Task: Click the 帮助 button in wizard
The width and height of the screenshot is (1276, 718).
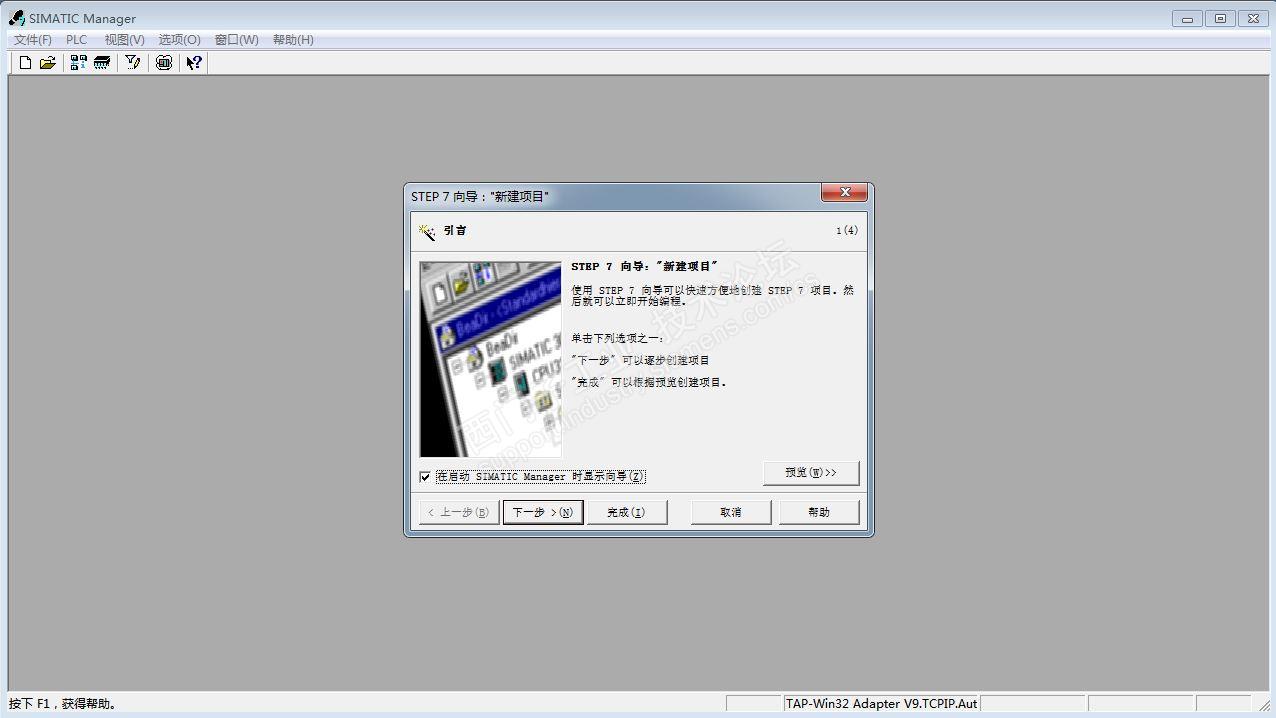Action: point(819,512)
